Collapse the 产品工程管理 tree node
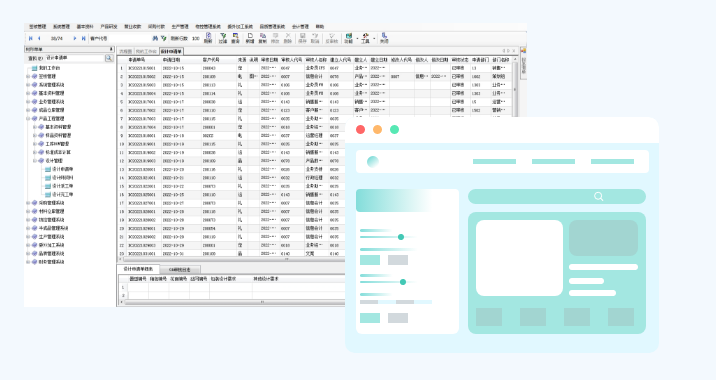Viewport: 716px width, 380px height. coord(28,118)
